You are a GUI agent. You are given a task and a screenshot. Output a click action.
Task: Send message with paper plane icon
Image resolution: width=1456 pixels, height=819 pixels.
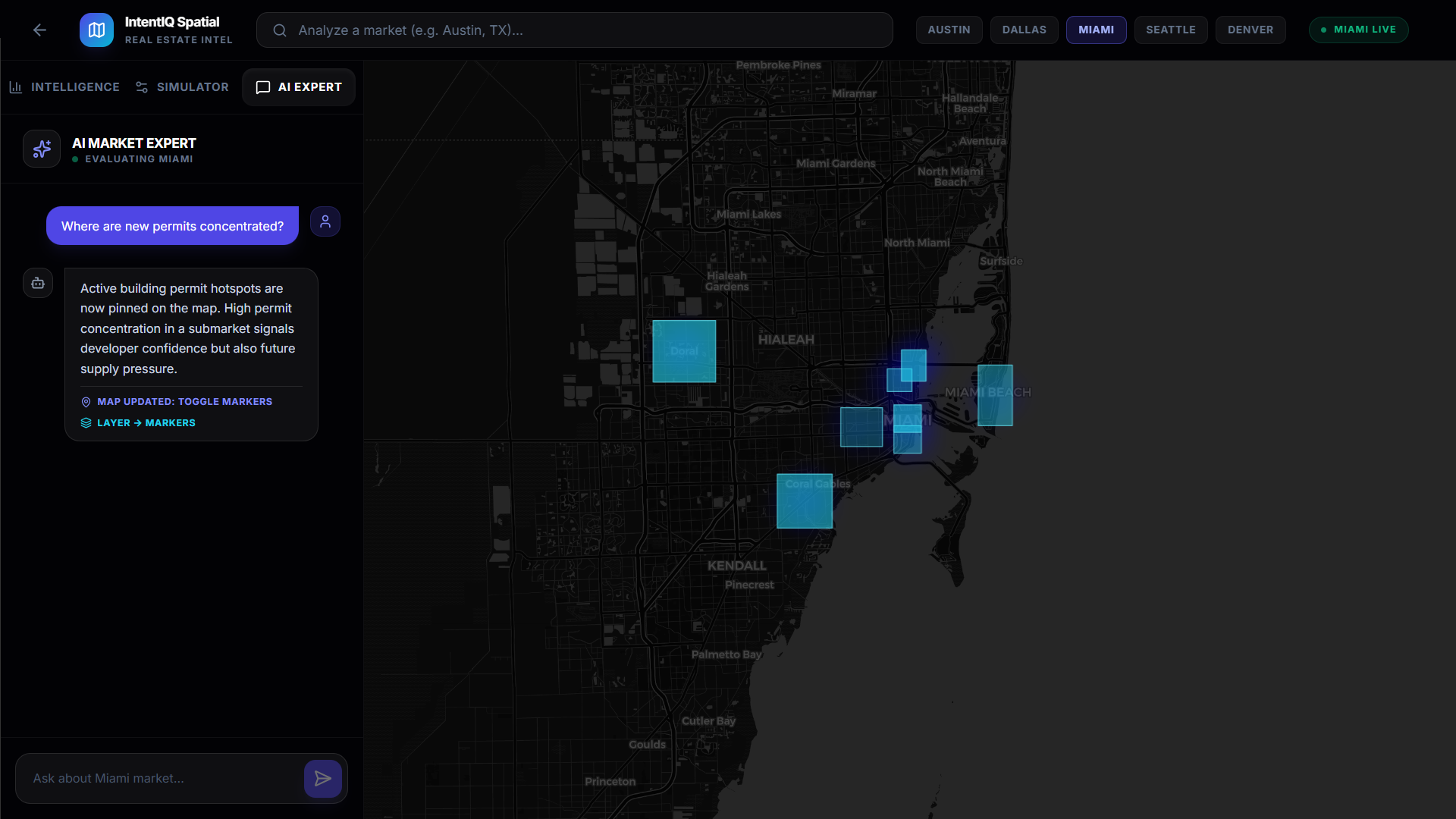(322, 778)
